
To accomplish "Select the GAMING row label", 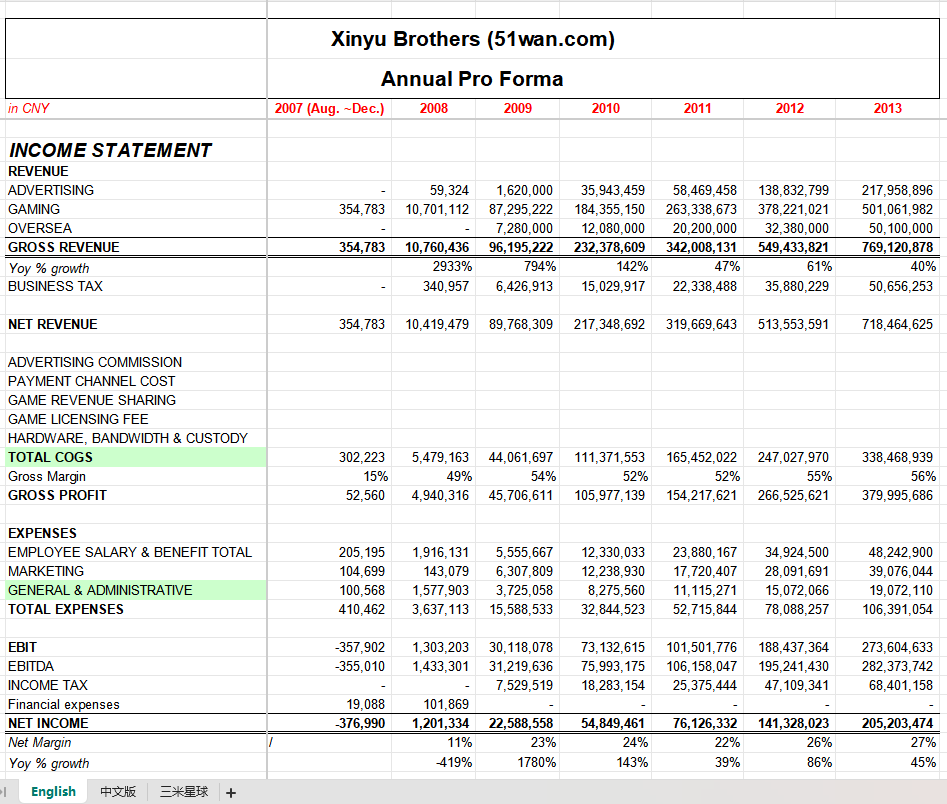I will 34,210.
